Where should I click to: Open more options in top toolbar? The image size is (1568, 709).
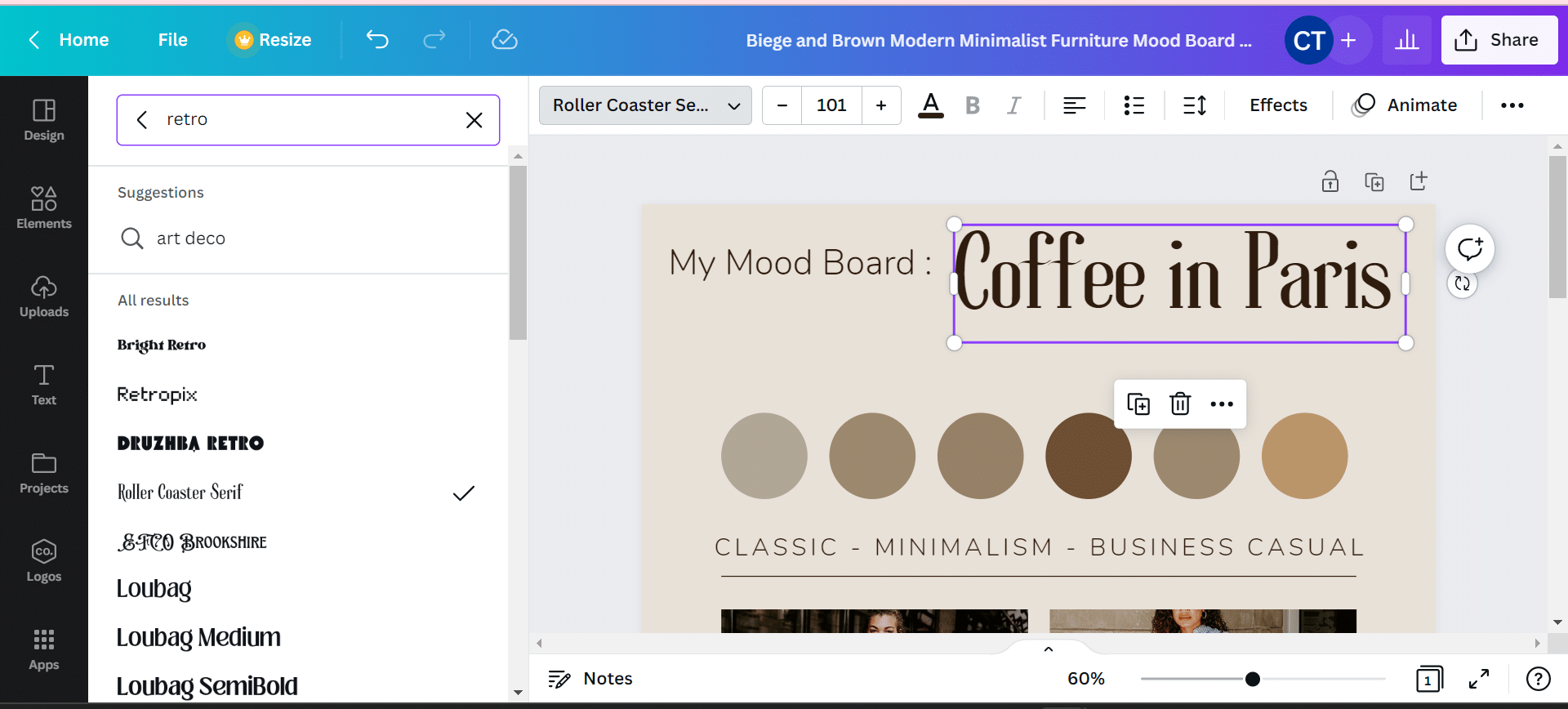coord(1512,105)
